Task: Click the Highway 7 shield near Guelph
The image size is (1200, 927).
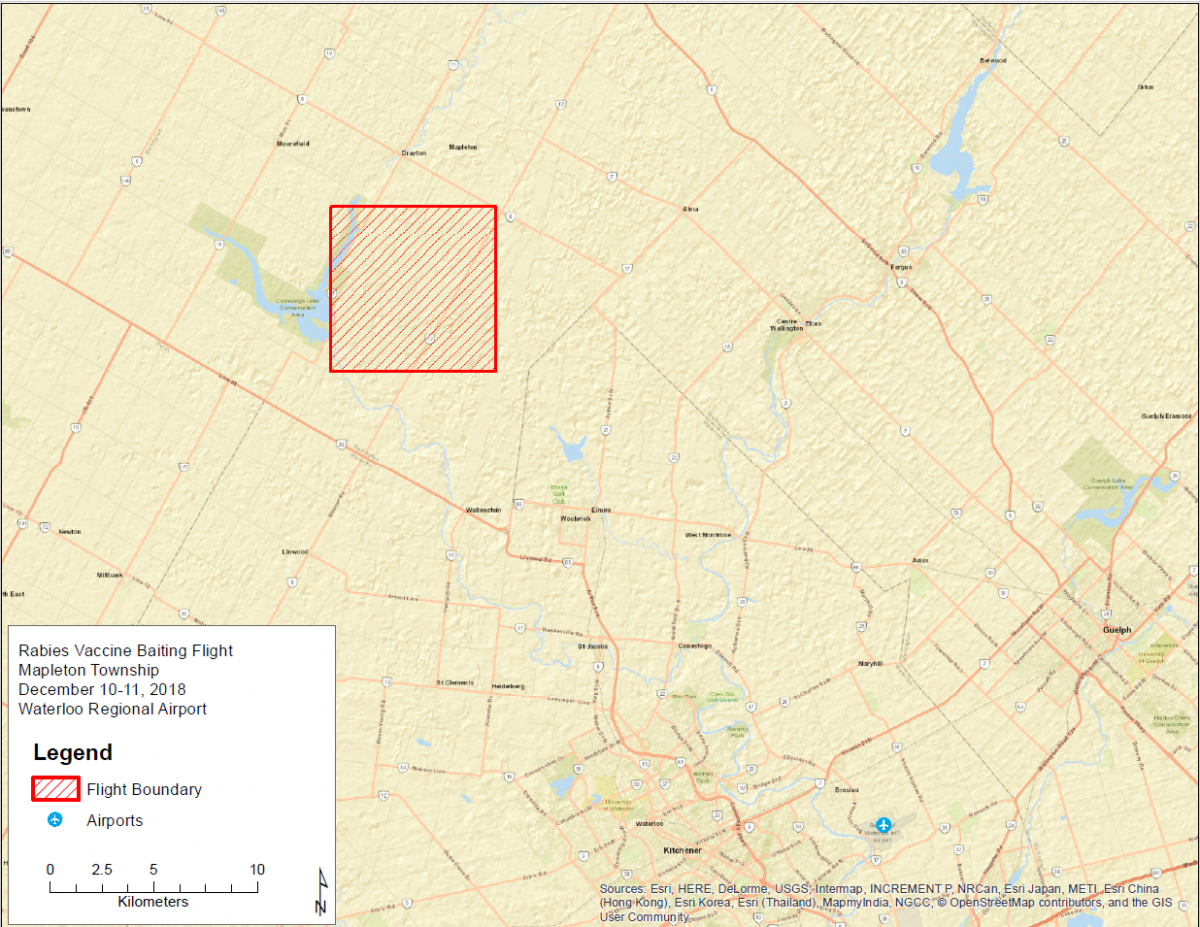Action: [1193, 571]
